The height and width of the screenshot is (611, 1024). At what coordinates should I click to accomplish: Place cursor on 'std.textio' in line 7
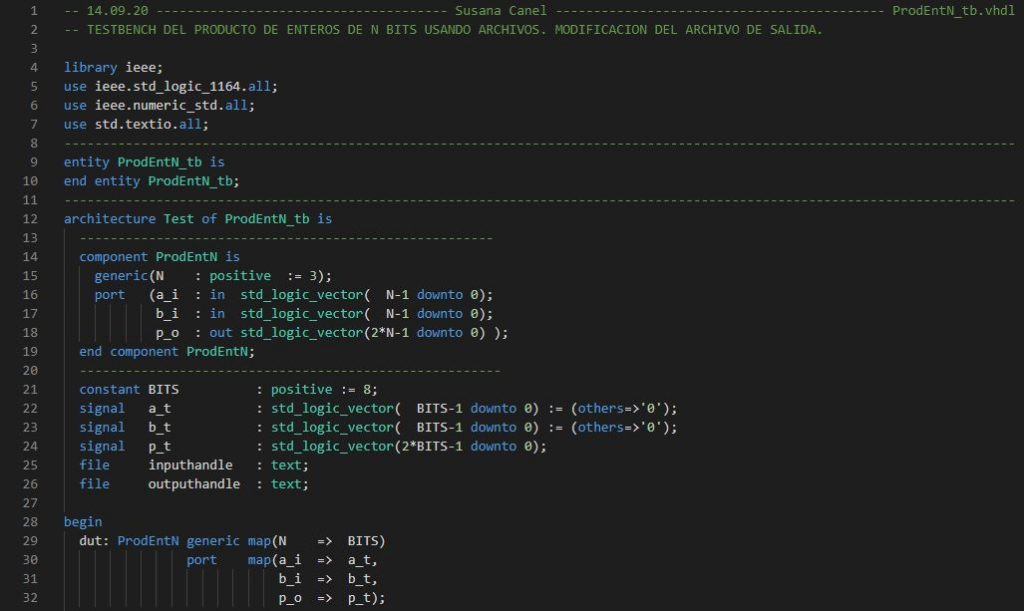click(132, 124)
